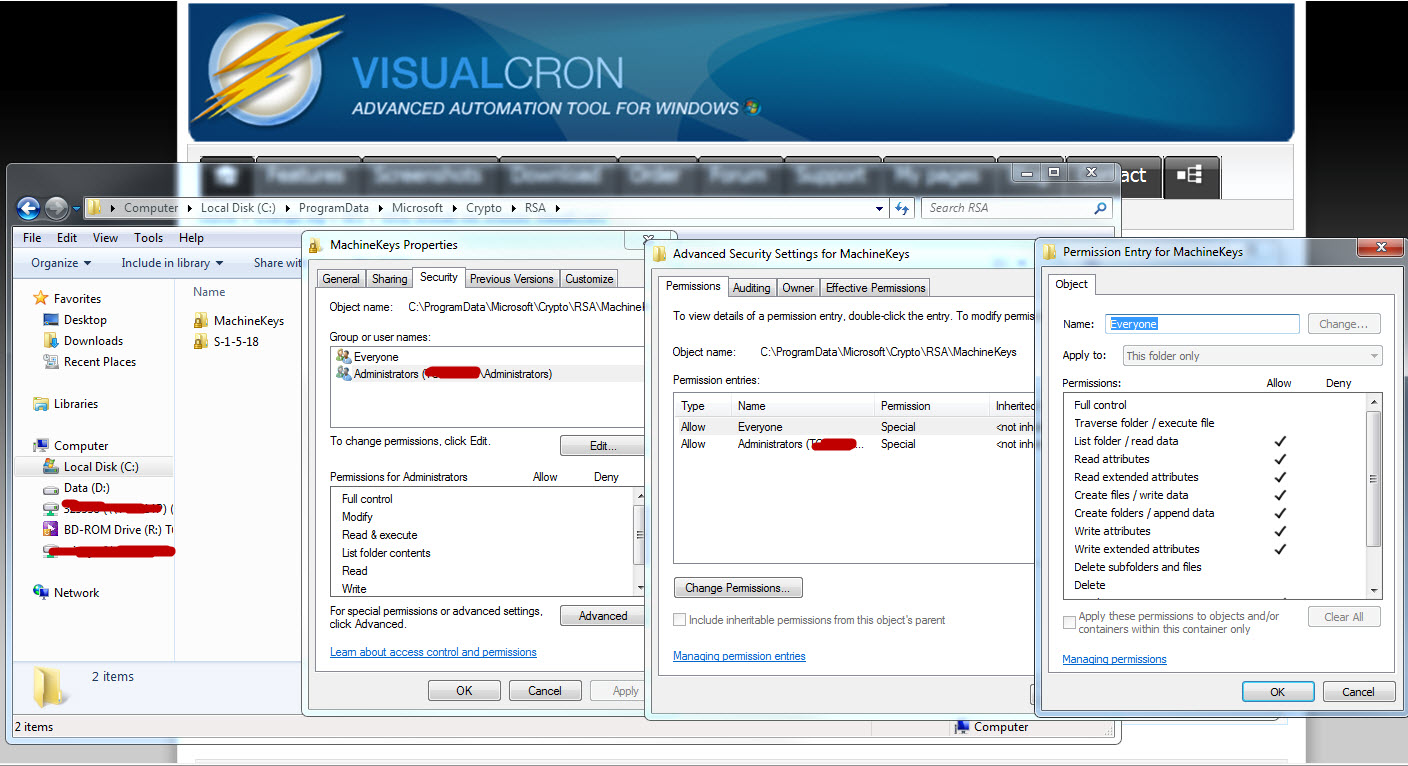Click the Explorer back navigation arrow
Image resolution: width=1408 pixels, height=766 pixels.
(28, 208)
